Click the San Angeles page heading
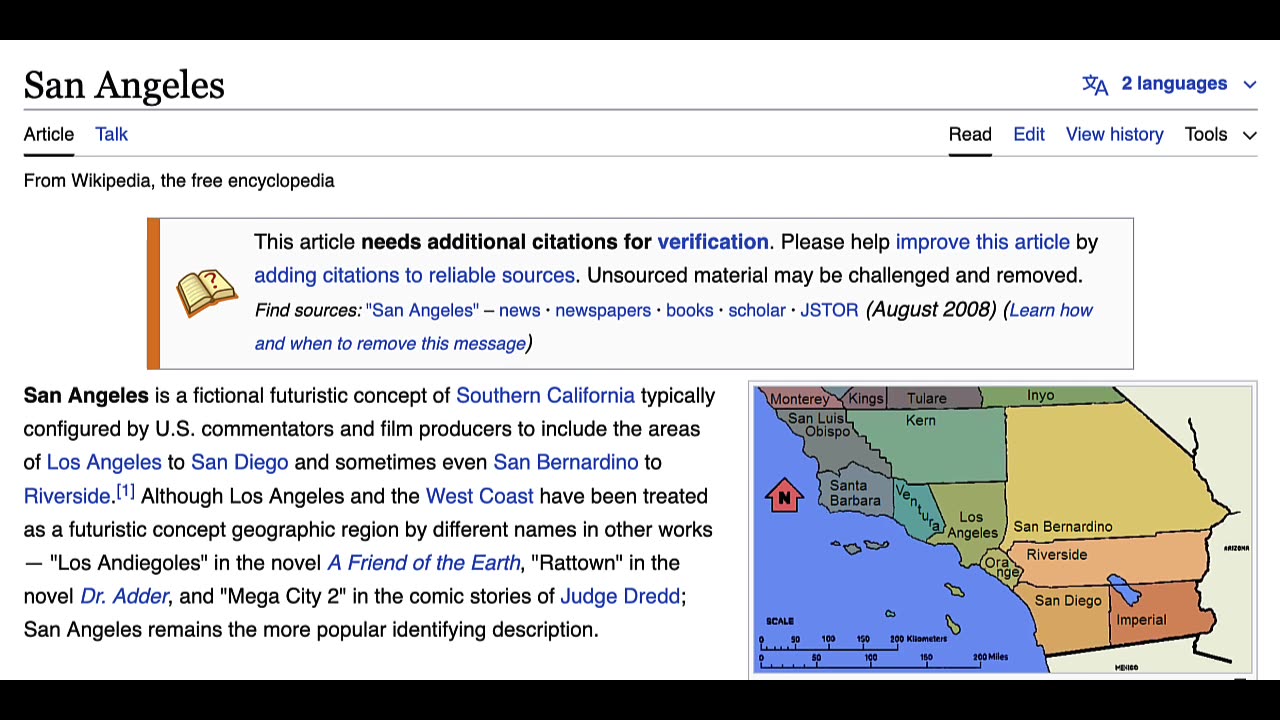The height and width of the screenshot is (720, 1280). click(124, 85)
